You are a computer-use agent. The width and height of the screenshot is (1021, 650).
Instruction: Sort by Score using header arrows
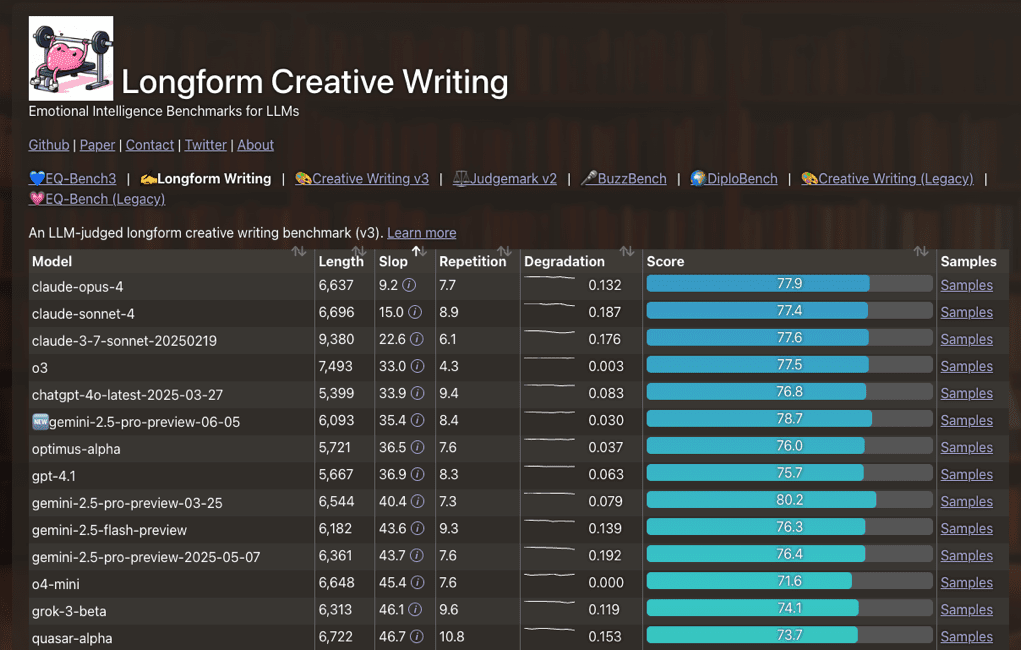[920, 252]
